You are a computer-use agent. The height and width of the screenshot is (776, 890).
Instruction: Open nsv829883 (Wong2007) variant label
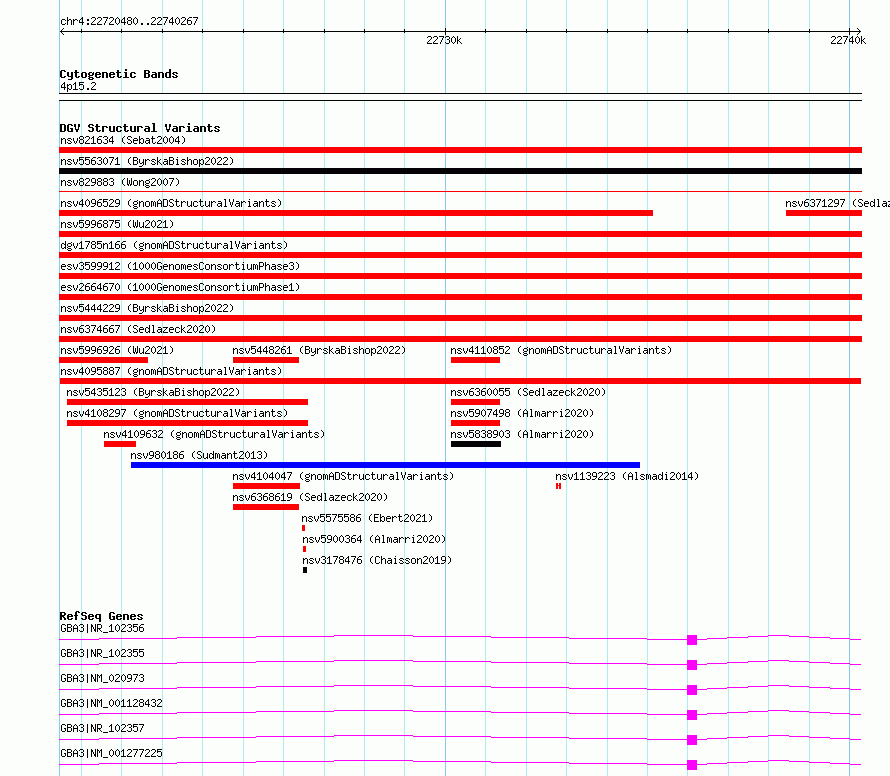pyautogui.click(x=120, y=182)
